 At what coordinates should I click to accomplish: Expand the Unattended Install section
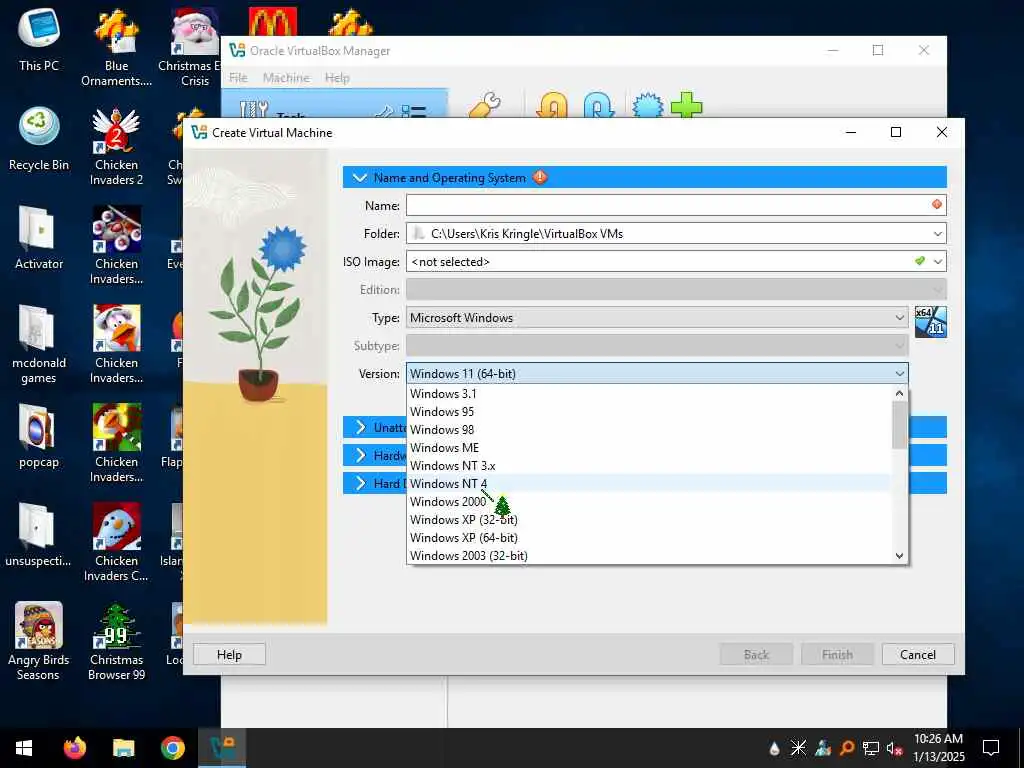pyautogui.click(x=360, y=427)
